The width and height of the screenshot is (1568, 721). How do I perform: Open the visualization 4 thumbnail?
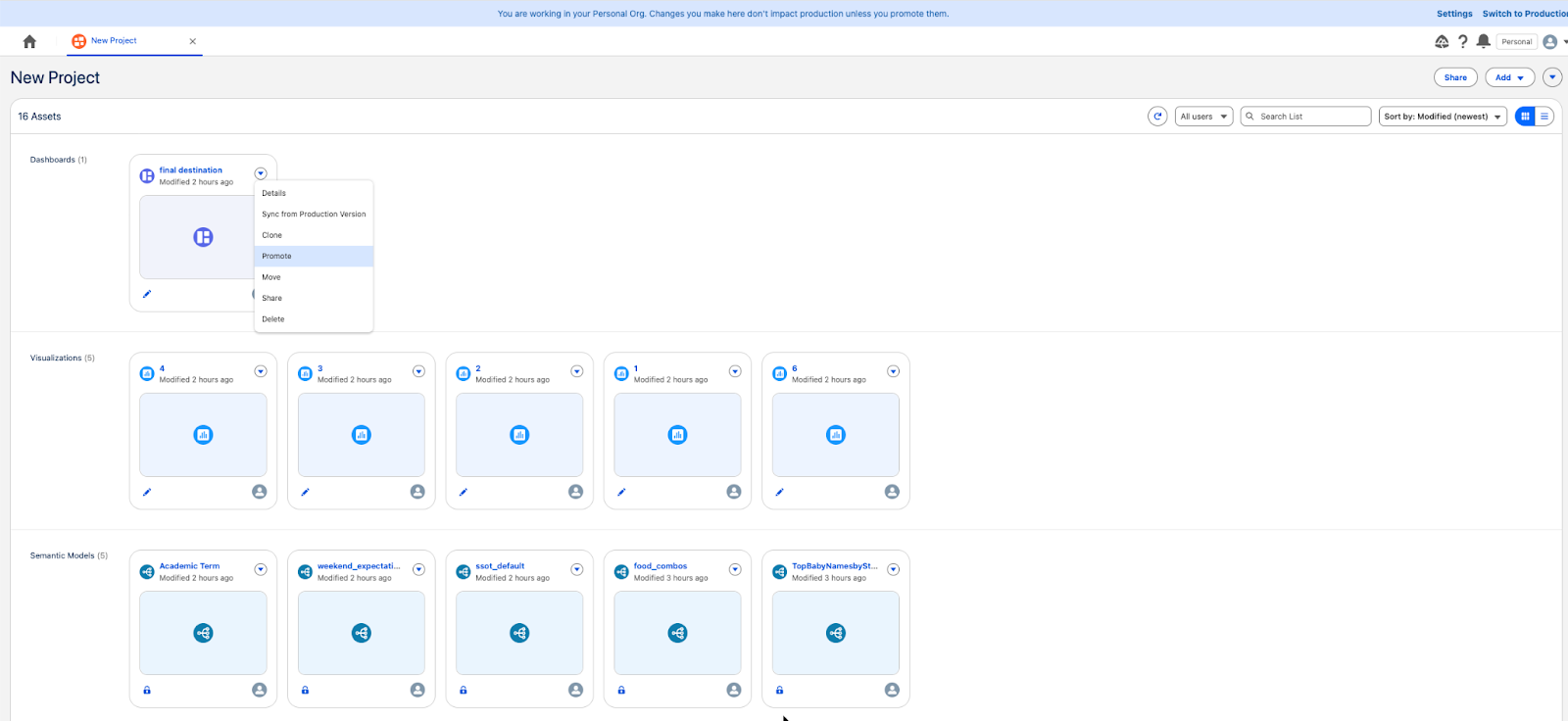(x=203, y=435)
